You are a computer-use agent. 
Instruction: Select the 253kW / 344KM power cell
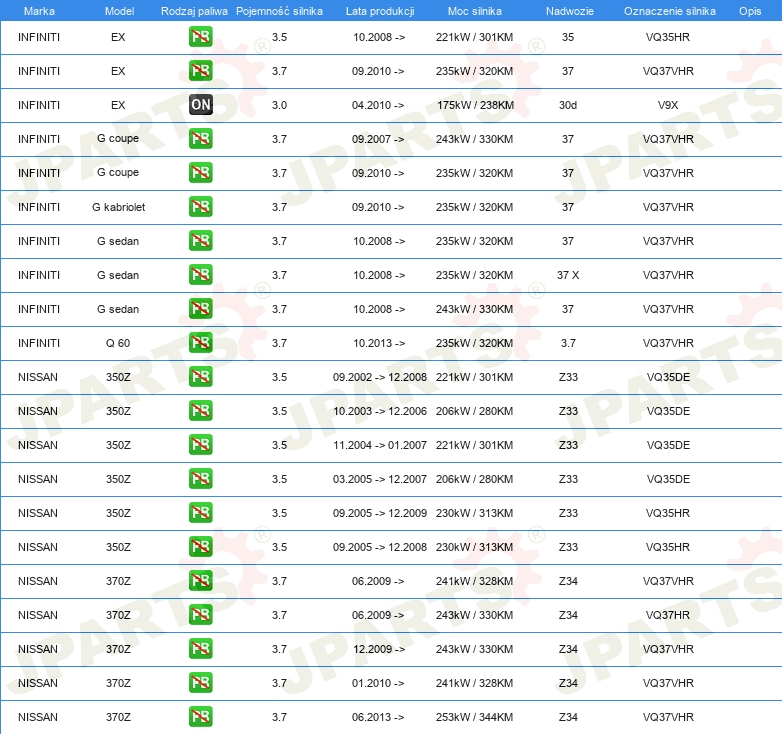pos(474,717)
